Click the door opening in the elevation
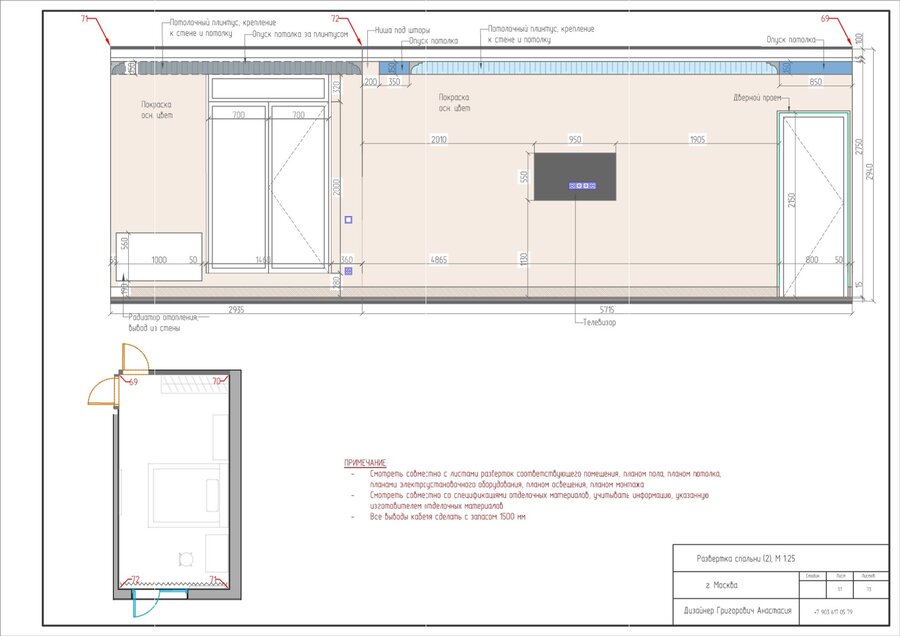Screen dimensions: 900x636 (814, 205)
